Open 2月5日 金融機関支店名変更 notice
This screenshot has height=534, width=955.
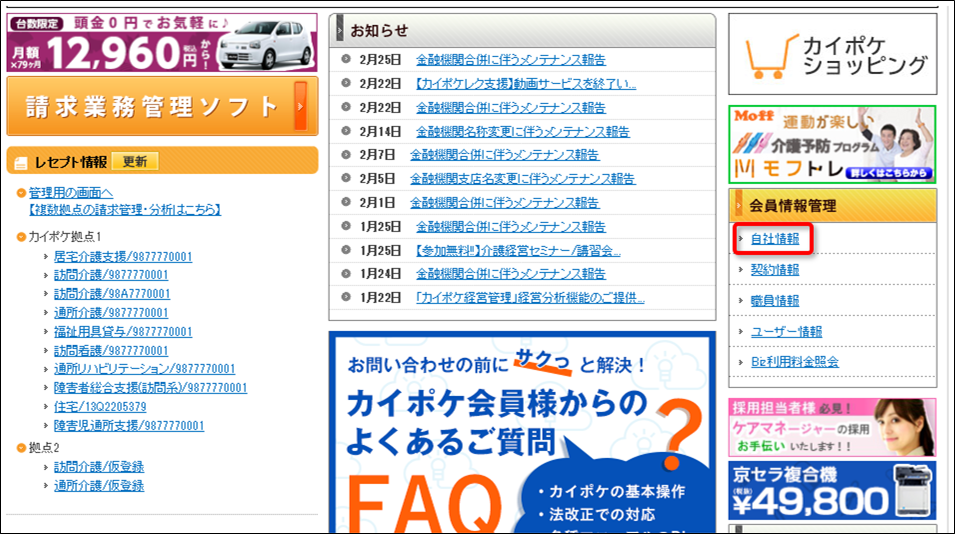pyautogui.click(x=523, y=178)
